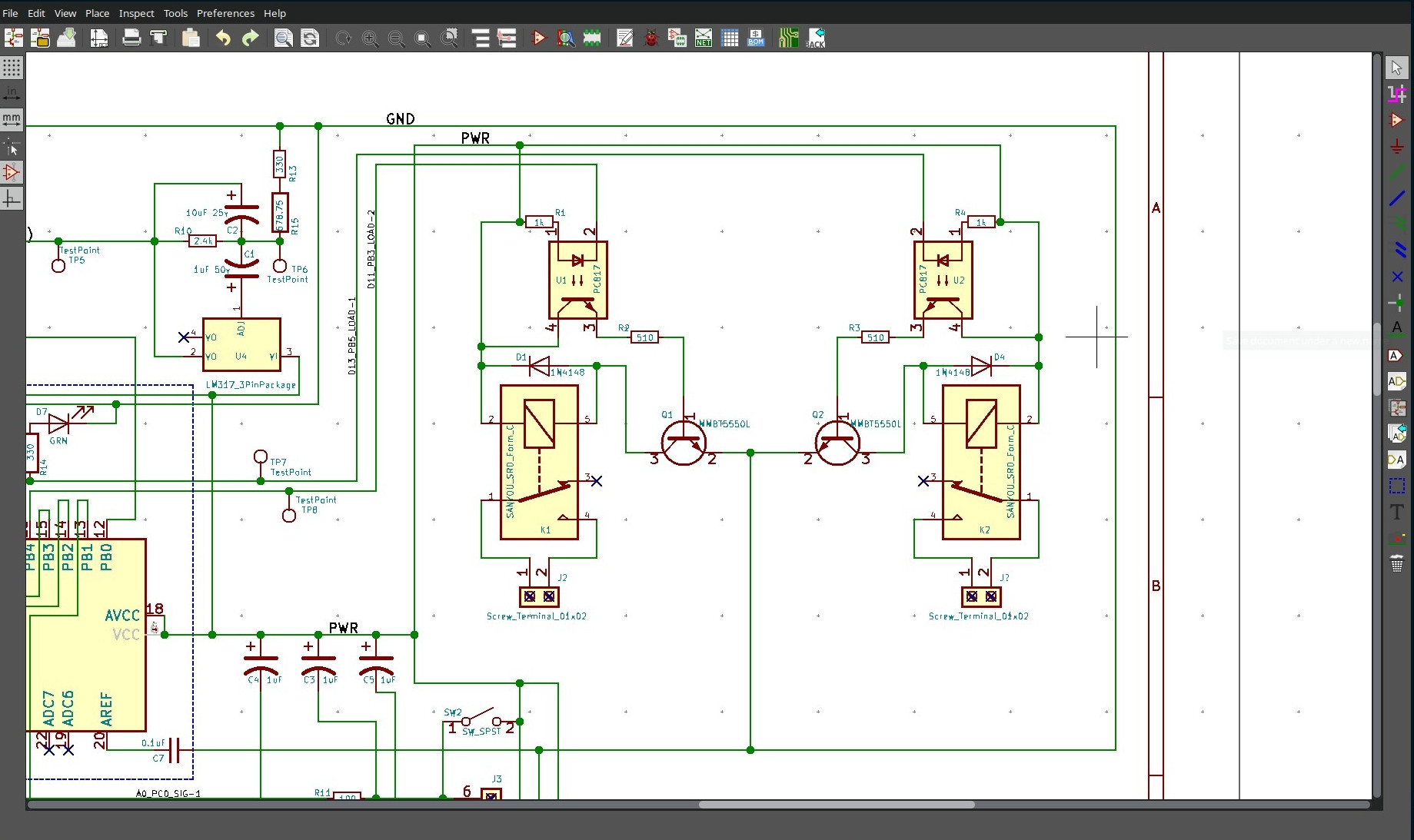Screen dimensions: 1414x840
Task: Generate the netlist
Action: tap(704, 38)
